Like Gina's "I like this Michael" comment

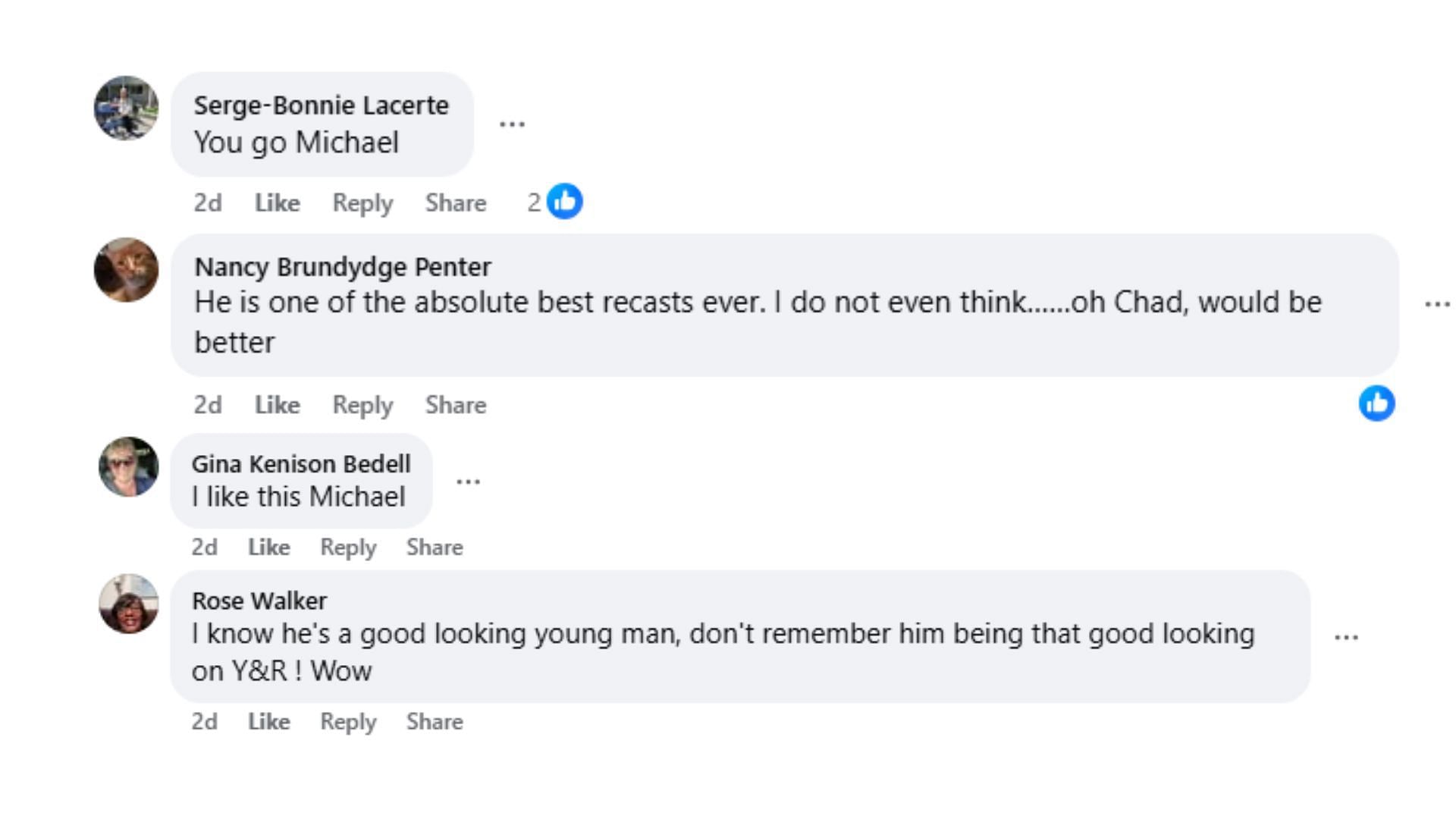coord(268,548)
